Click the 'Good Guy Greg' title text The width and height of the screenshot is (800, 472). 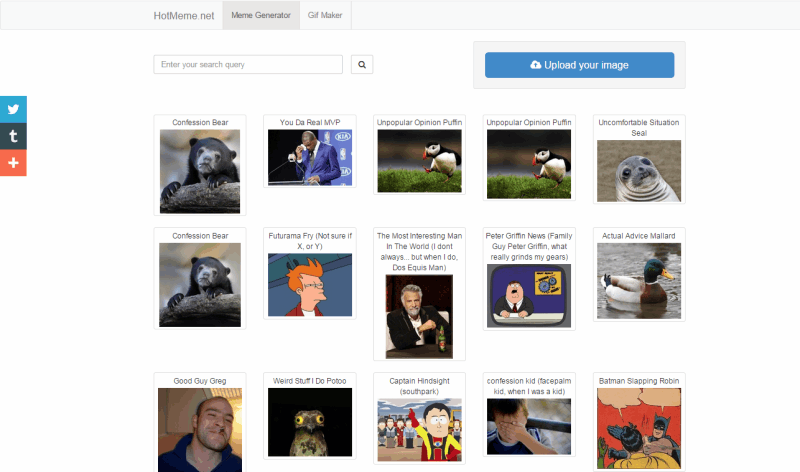tap(199, 381)
